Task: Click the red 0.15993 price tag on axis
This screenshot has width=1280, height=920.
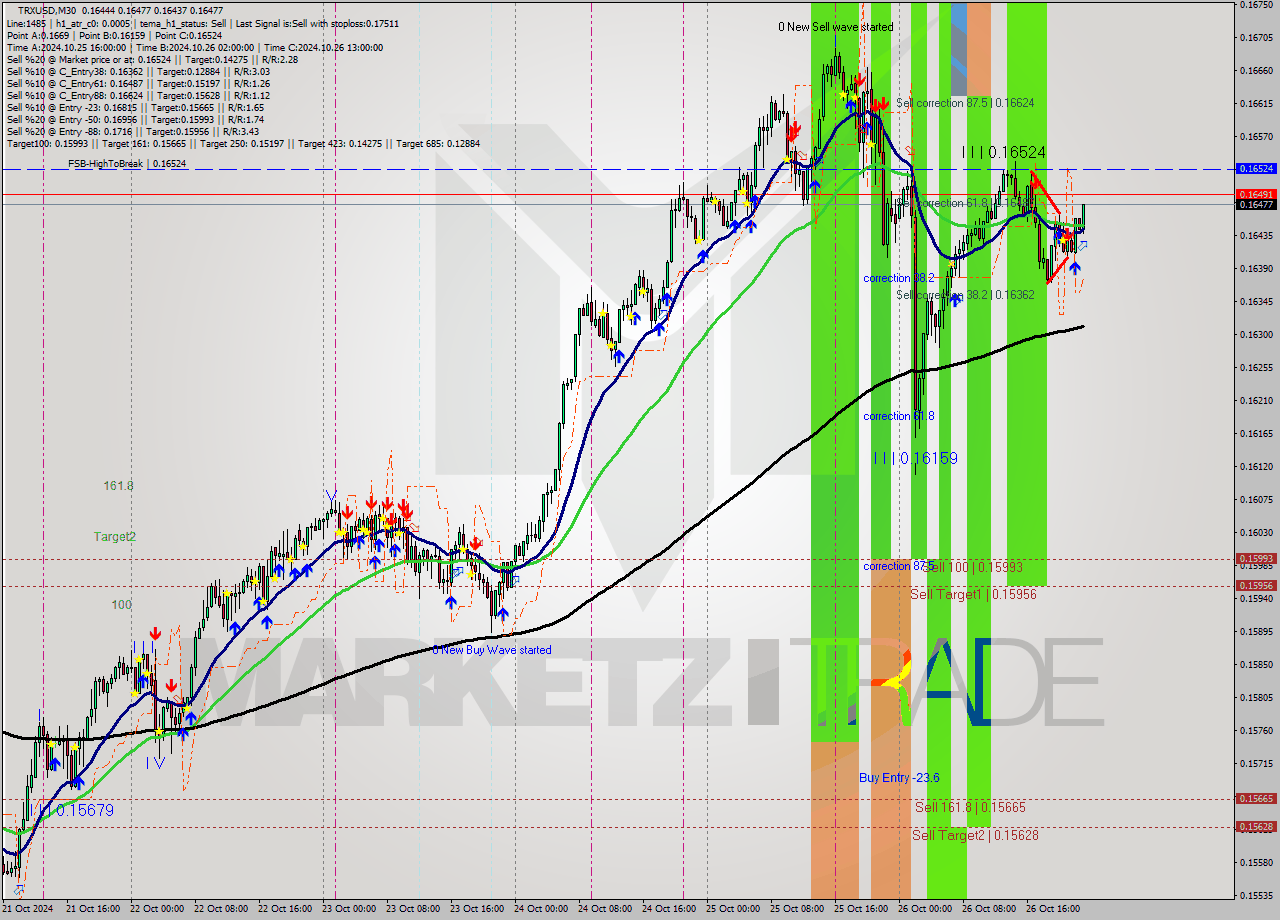Action: tap(1256, 559)
